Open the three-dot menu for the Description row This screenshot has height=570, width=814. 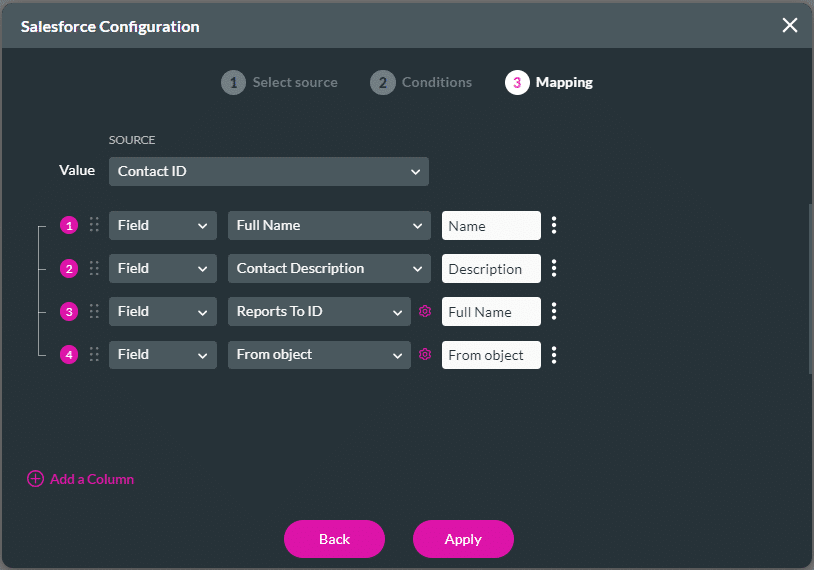point(554,268)
